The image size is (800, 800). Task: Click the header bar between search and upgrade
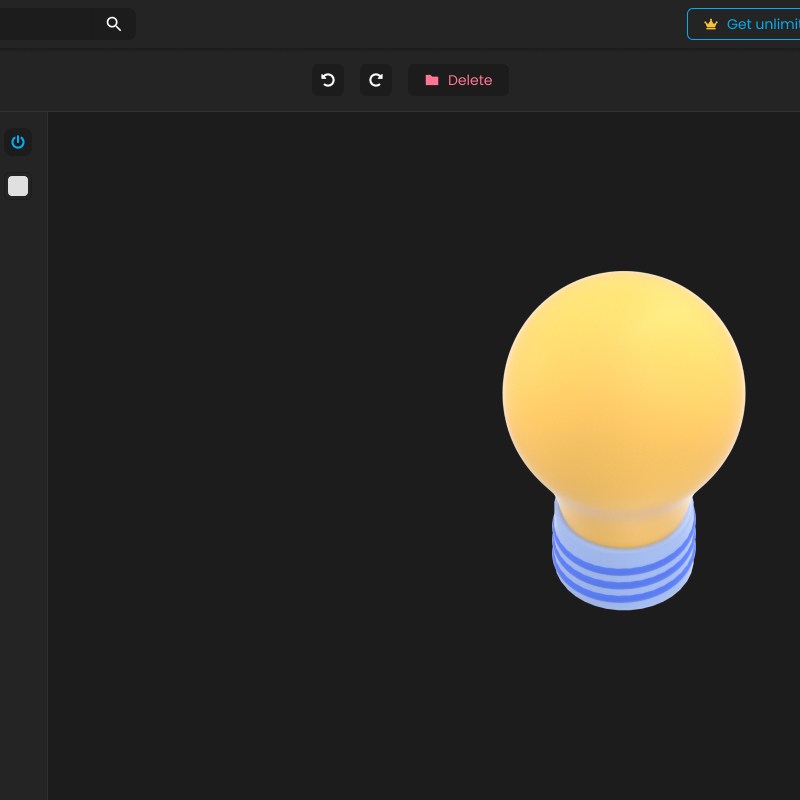coord(400,24)
